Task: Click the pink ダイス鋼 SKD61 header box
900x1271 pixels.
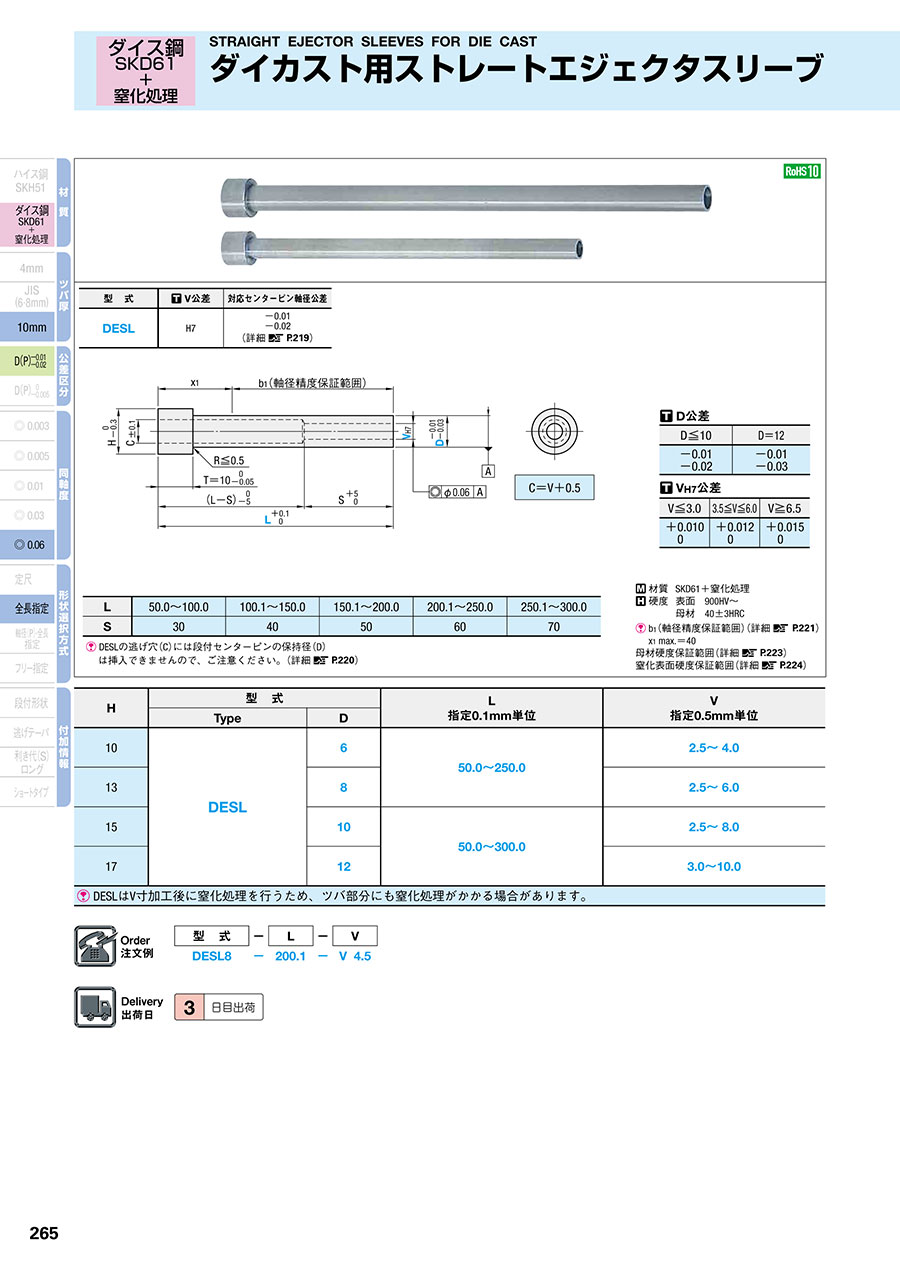Action: [145, 70]
